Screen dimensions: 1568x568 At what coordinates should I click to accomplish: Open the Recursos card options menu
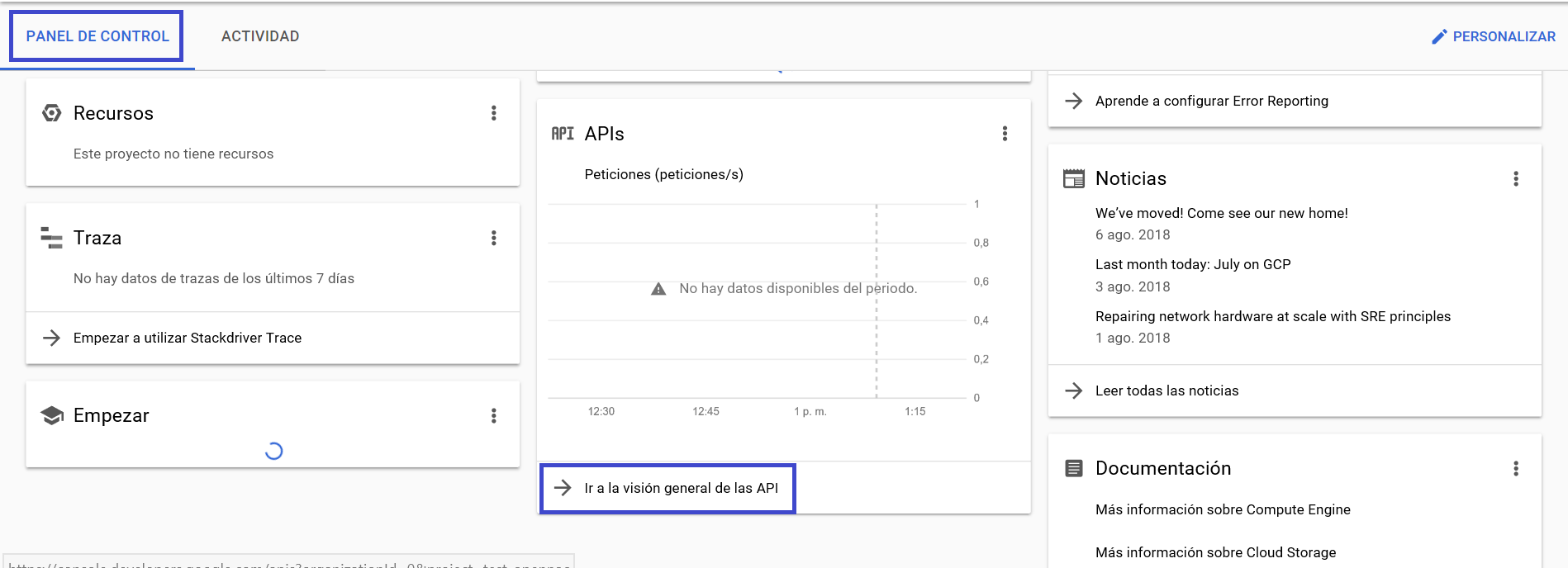(494, 113)
